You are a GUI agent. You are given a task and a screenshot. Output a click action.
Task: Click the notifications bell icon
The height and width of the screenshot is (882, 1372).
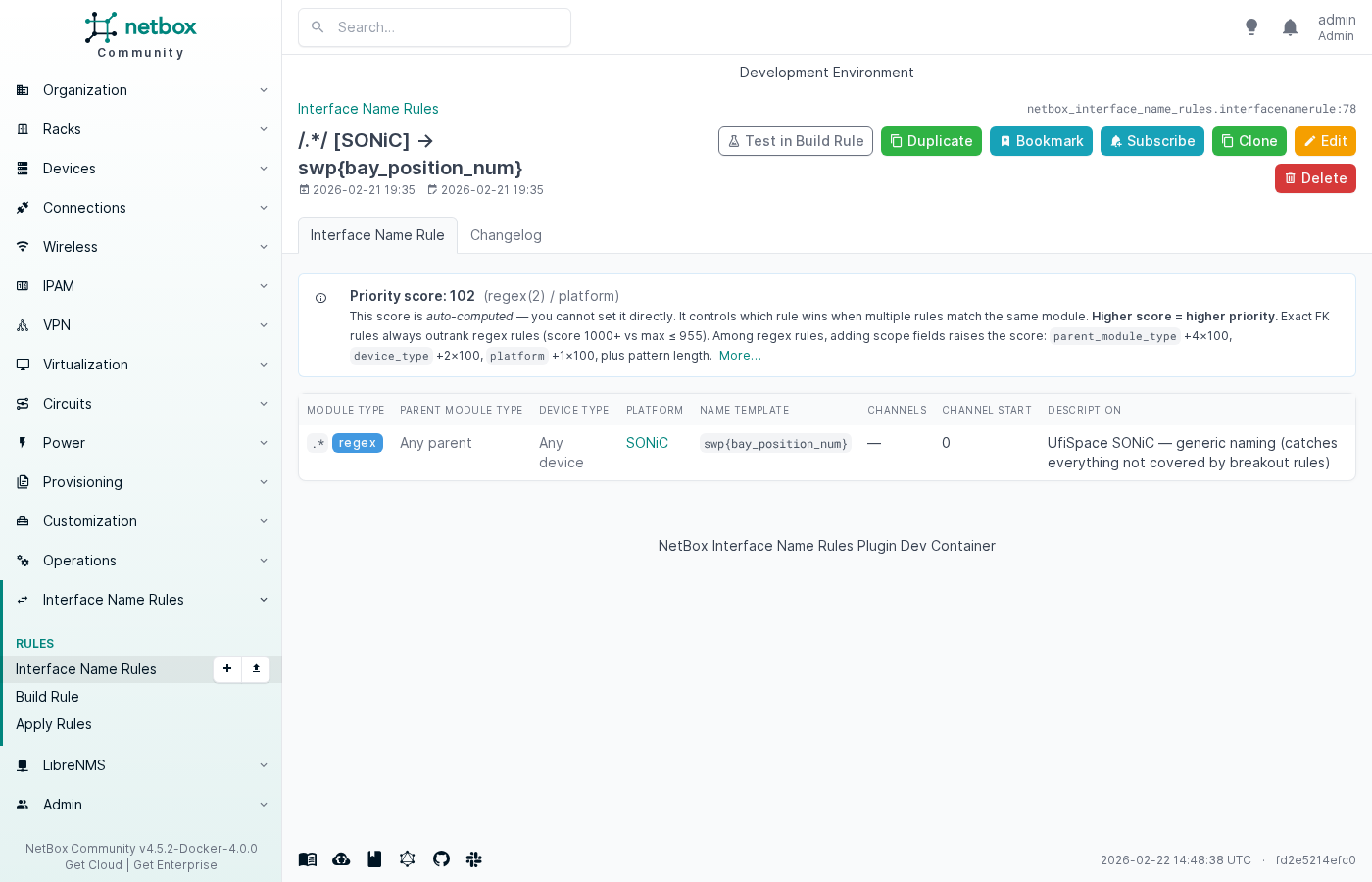click(1290, 27)
